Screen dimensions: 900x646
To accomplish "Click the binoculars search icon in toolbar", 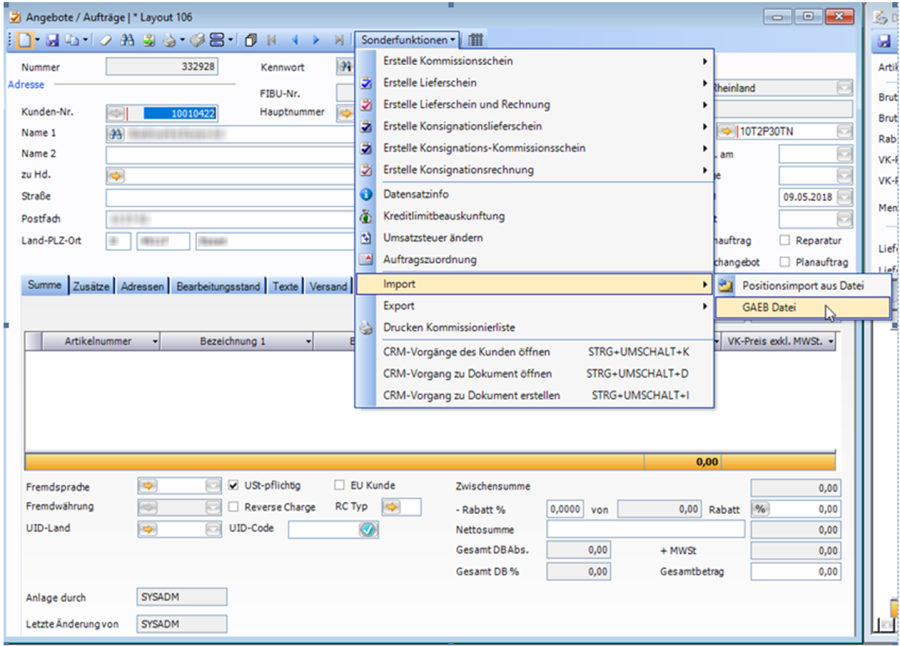I will tap(127, 40).
